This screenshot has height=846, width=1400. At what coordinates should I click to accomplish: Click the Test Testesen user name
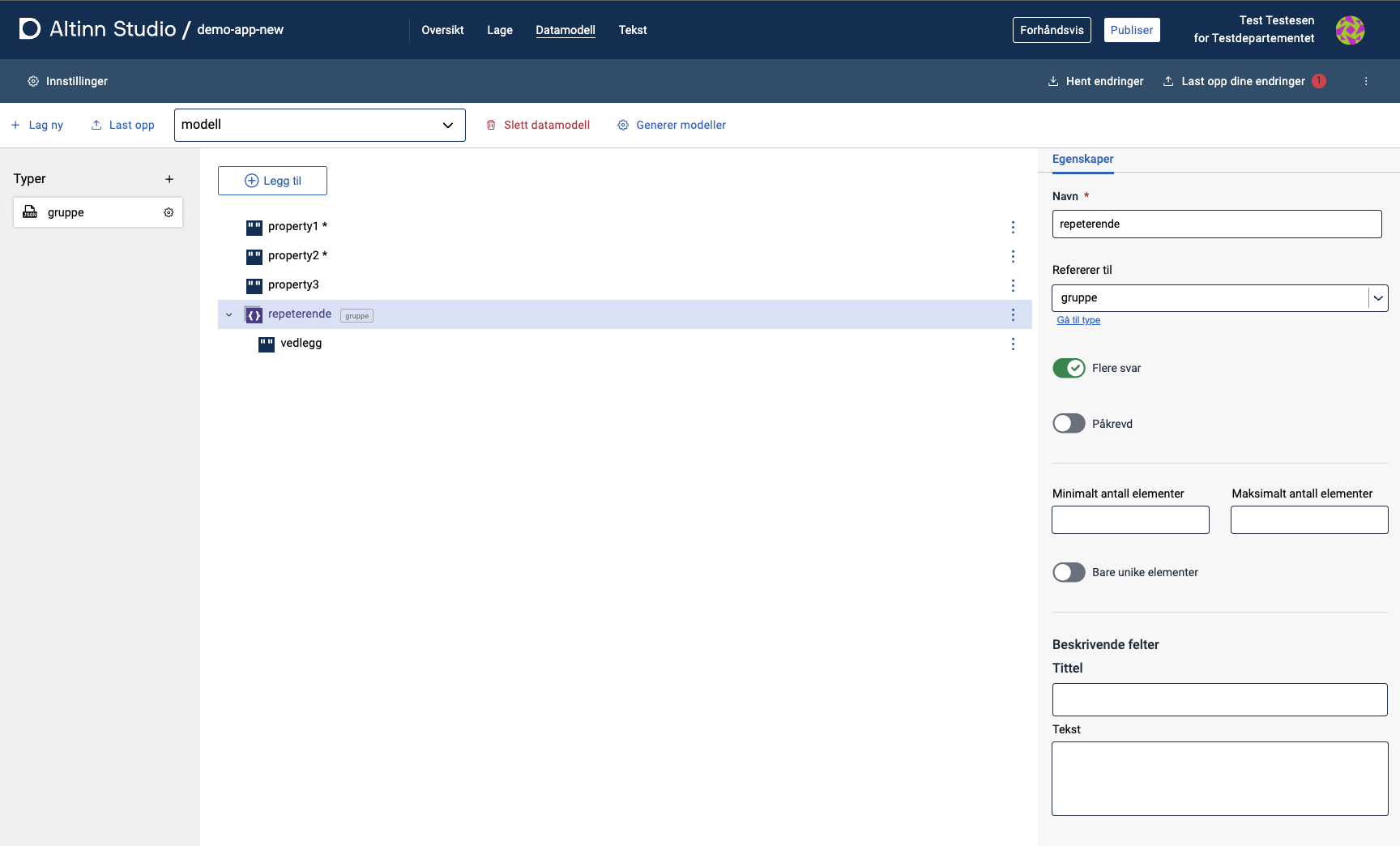click(x=1277, y=20)
